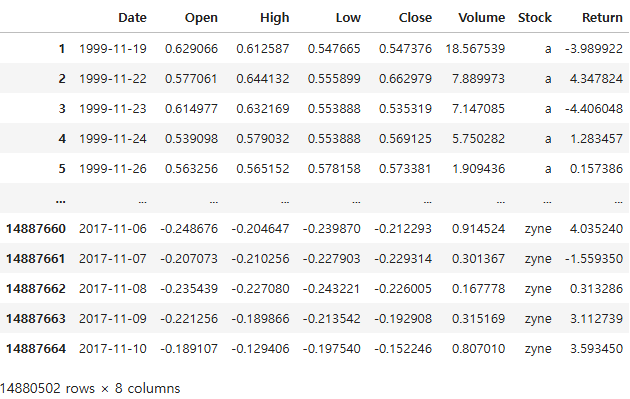The width and height of the screenshot is (630, 399).
Task: Click date cell 2017-11-06
Action: (112, 229)
